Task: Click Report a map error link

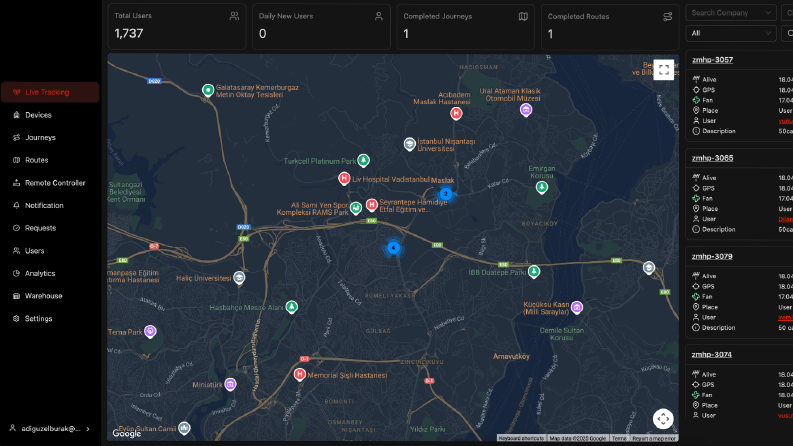Action: (653, 438)
